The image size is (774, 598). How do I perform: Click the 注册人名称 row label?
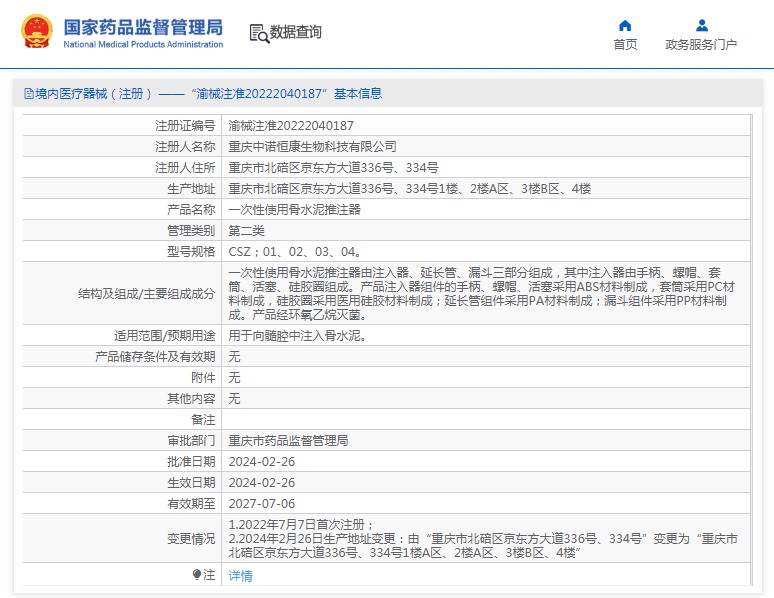pos(185,147)
